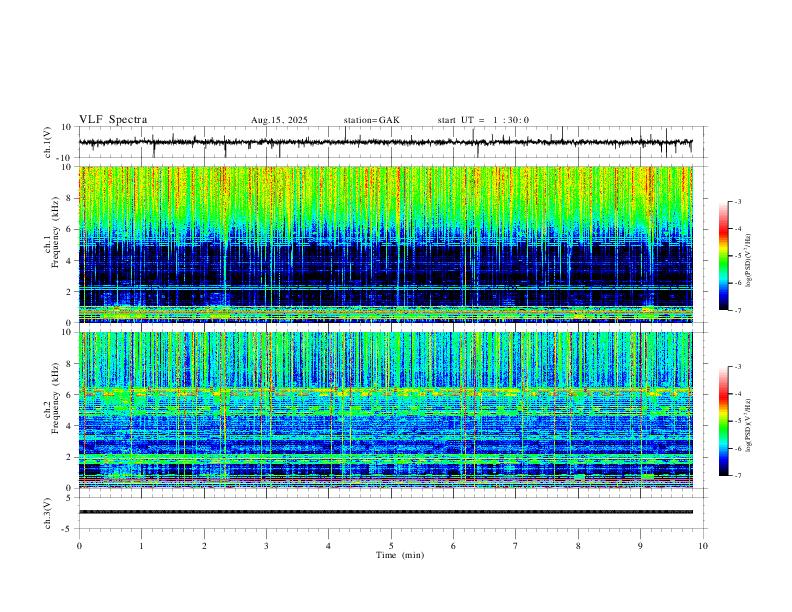Click the ch.2 PSD color bar
Image resolution: width=792 pixels, height=612 pixels.
point(724,421)
